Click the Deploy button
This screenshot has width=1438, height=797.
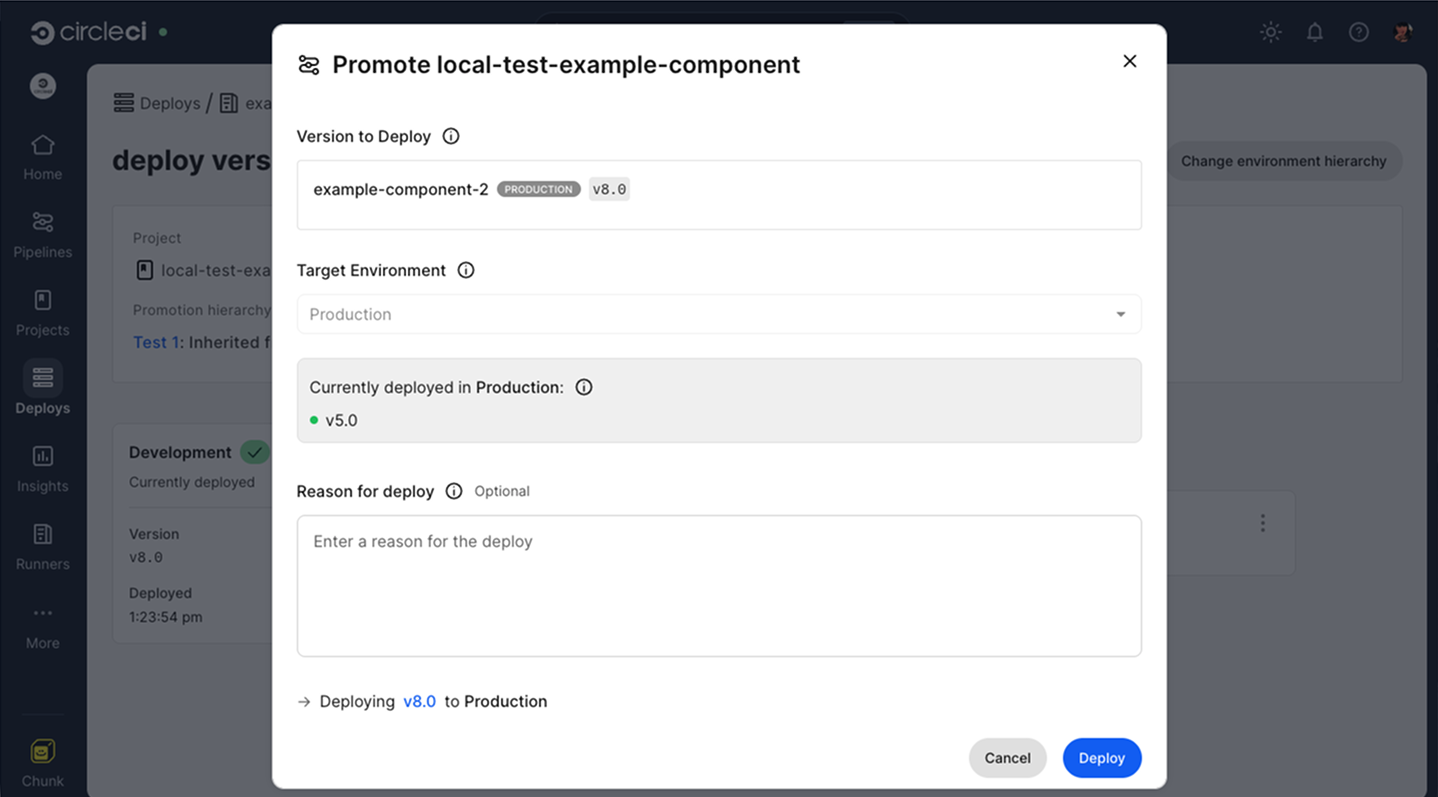pos(1101,758)
